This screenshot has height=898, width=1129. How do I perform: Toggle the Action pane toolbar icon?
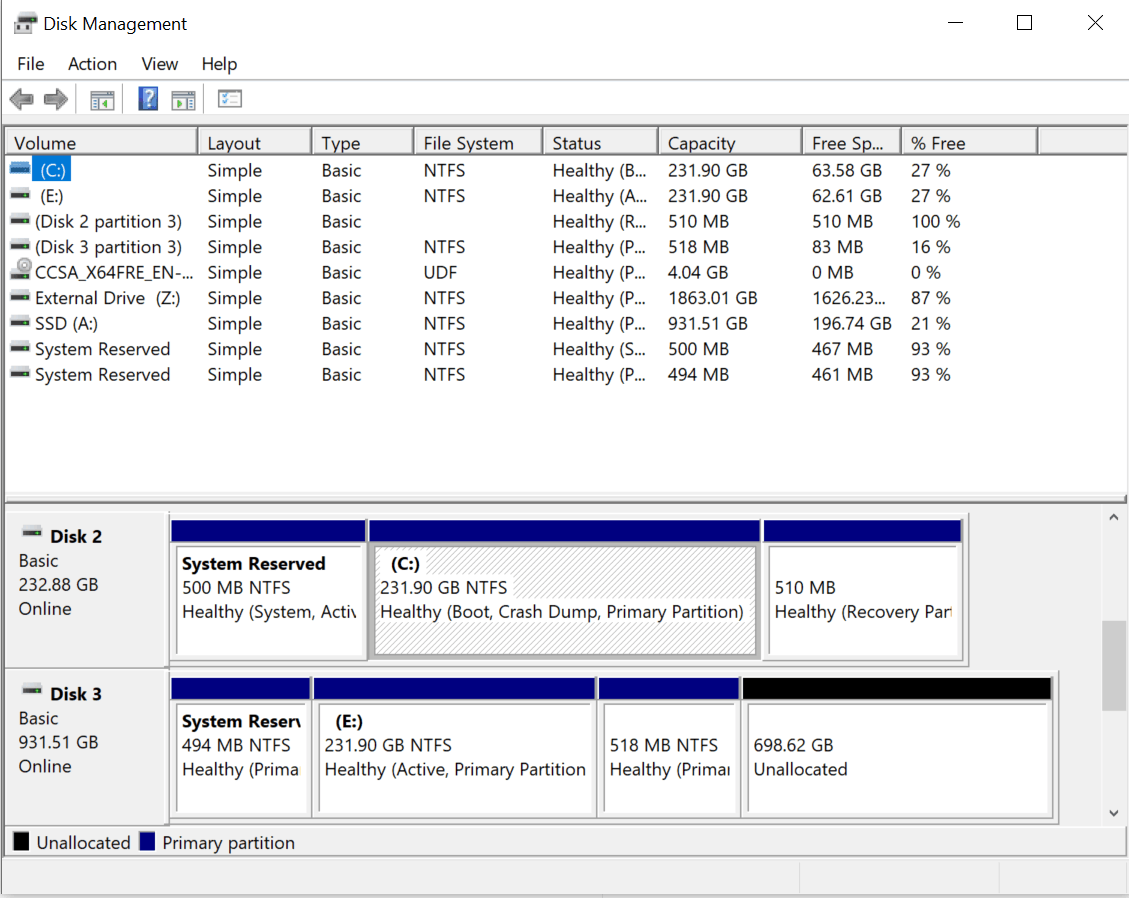pos(184,100)
